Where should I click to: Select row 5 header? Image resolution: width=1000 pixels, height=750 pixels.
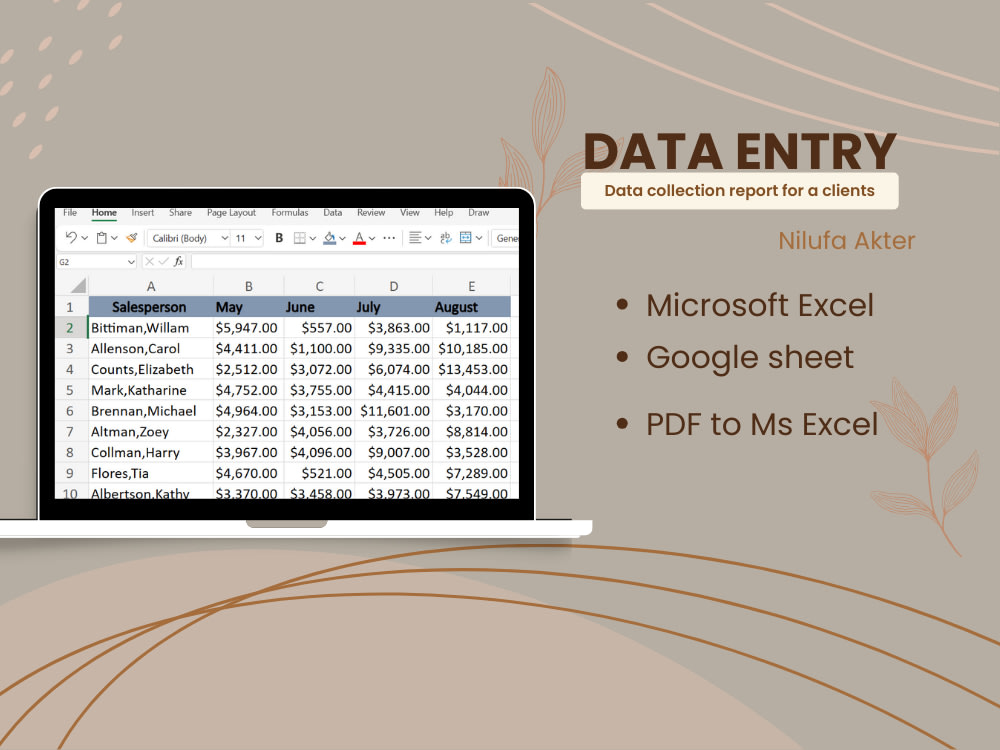pos(70,390)
